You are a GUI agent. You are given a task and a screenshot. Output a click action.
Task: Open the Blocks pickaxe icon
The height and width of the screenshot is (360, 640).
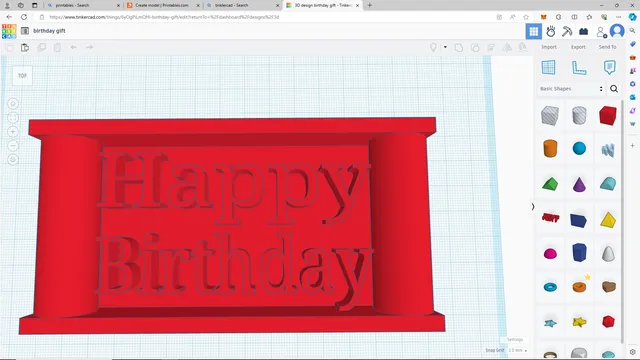point(567,31)
